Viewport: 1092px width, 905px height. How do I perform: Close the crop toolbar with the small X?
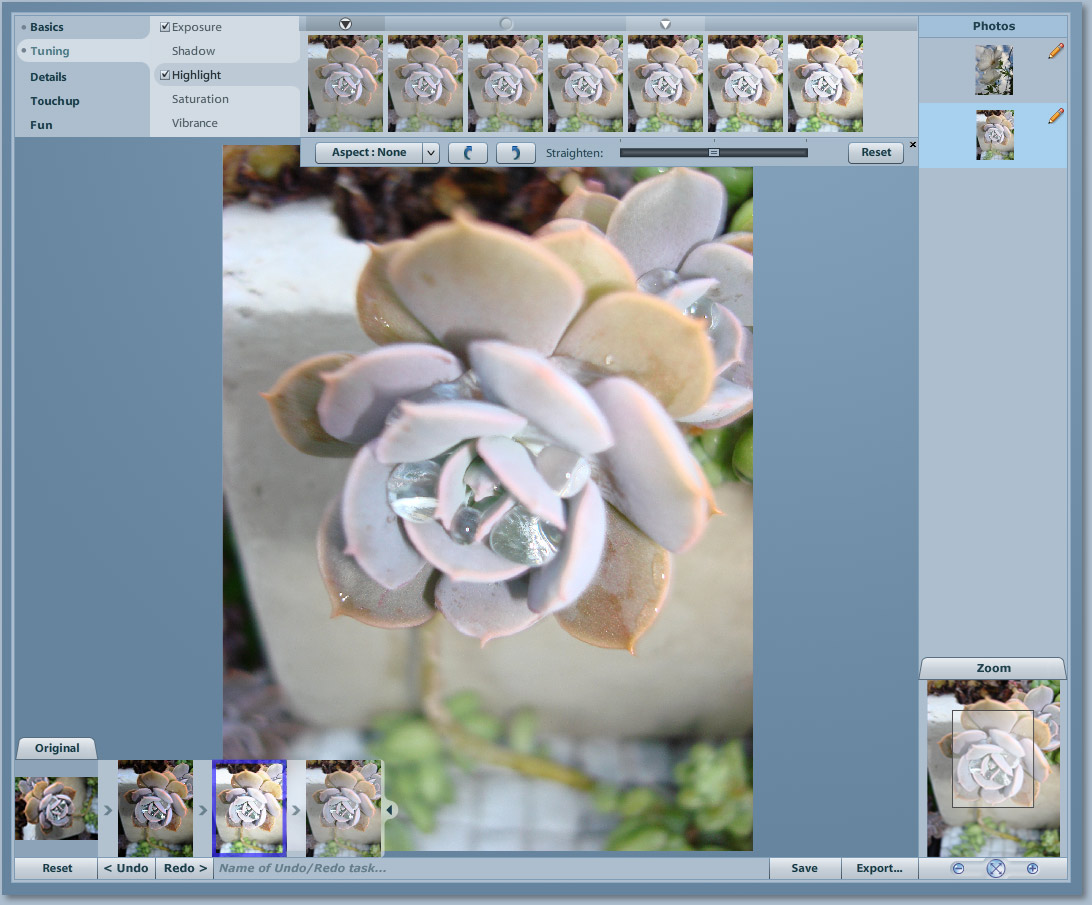click(912, 145)
